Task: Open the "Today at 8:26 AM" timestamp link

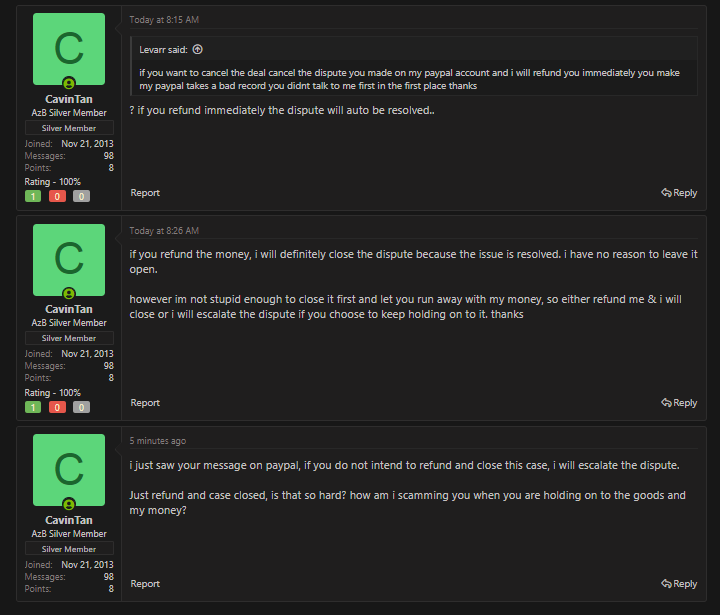Action: point(164,231)
